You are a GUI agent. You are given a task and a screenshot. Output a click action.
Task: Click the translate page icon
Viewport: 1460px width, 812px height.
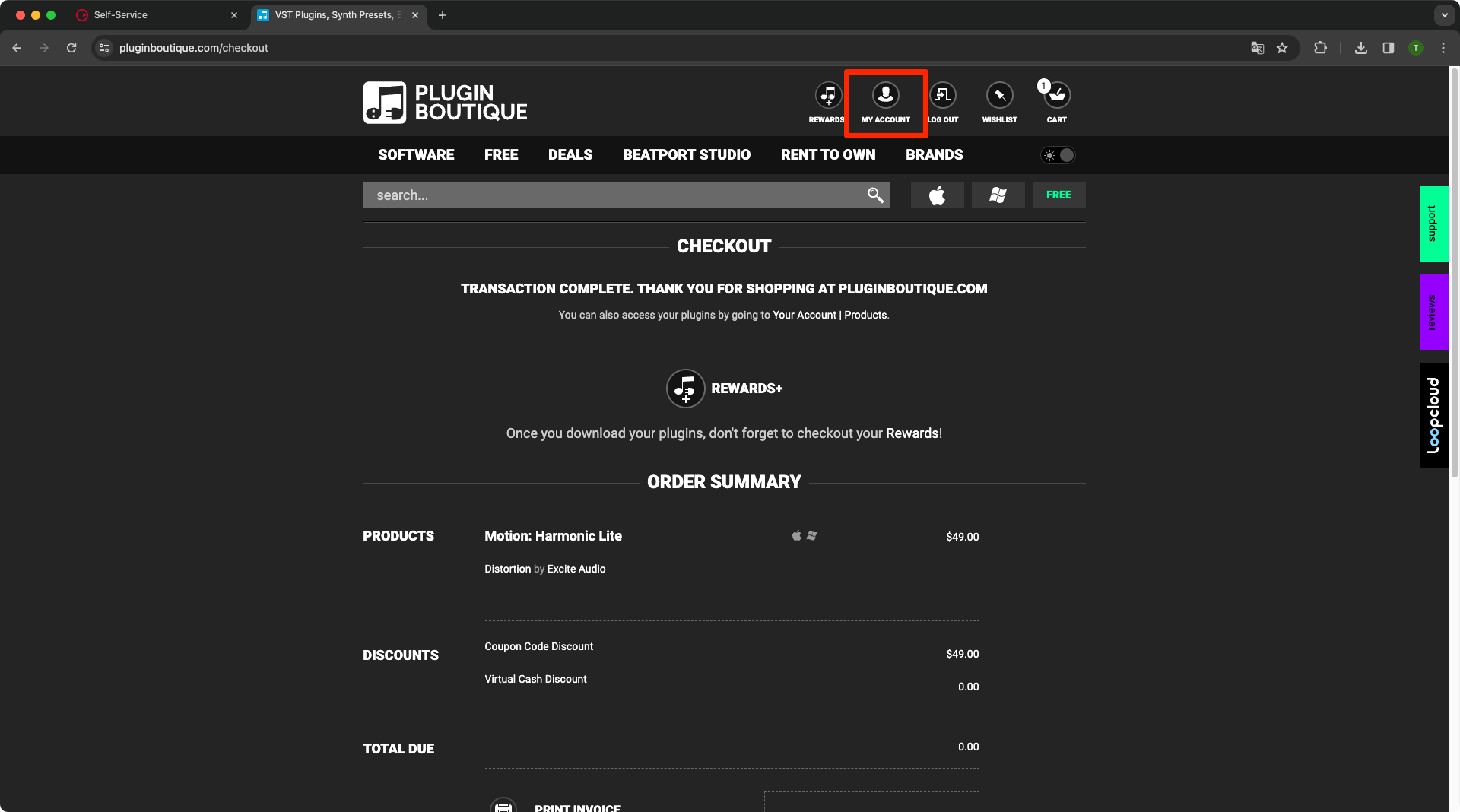[x=1258, y=48]
